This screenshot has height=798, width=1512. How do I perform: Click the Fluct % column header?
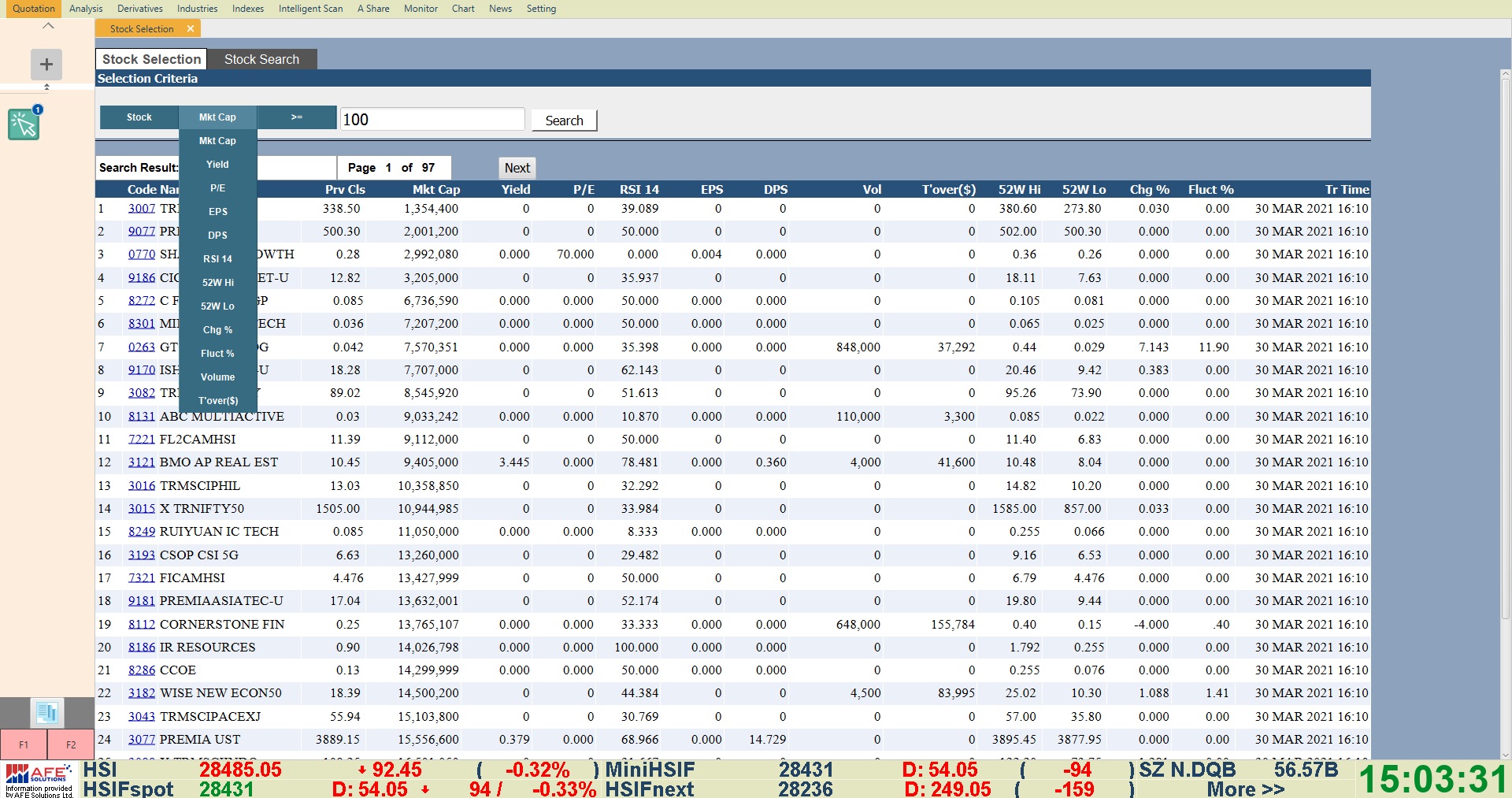1210,190
